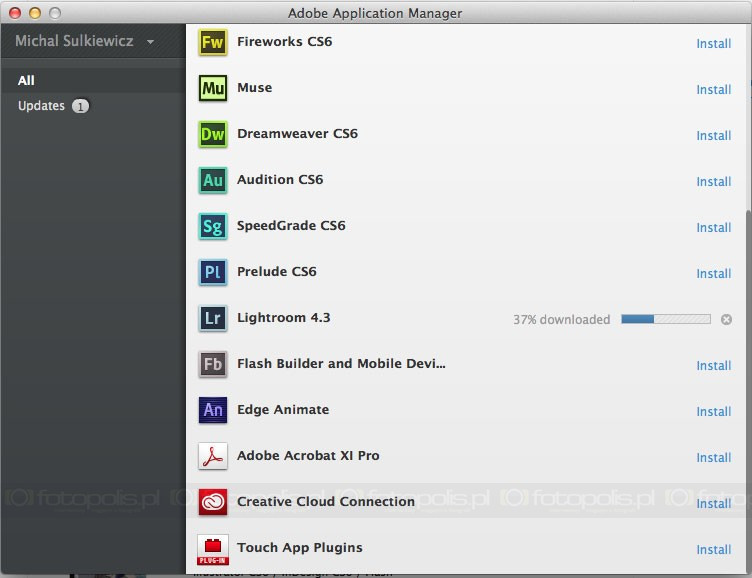Install Touch App Plugins
This screenshot has width=752, height=578.
(714, 550)
